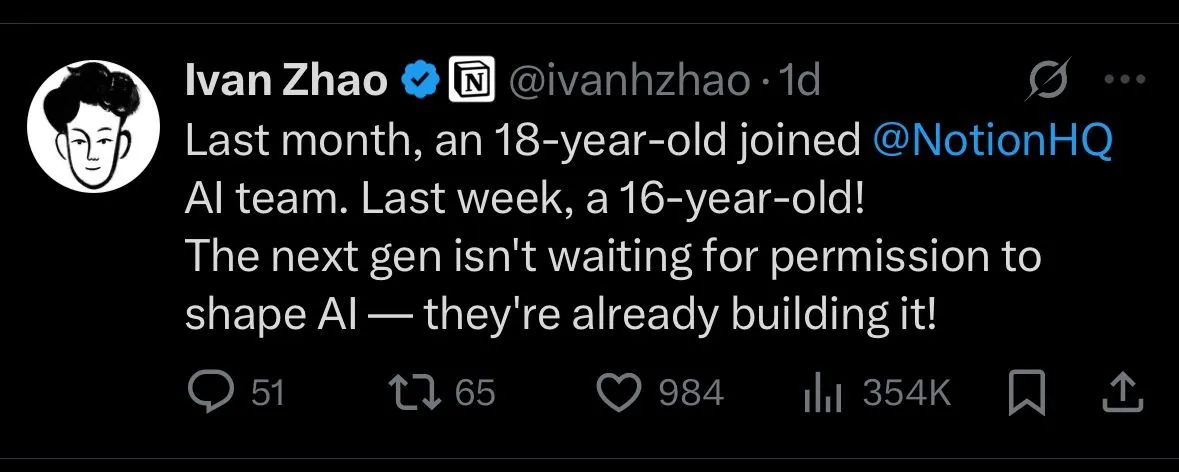Viewport: 1179px width, 472px height.
Task: Click the repost count 65
Action: pos(475,393)
